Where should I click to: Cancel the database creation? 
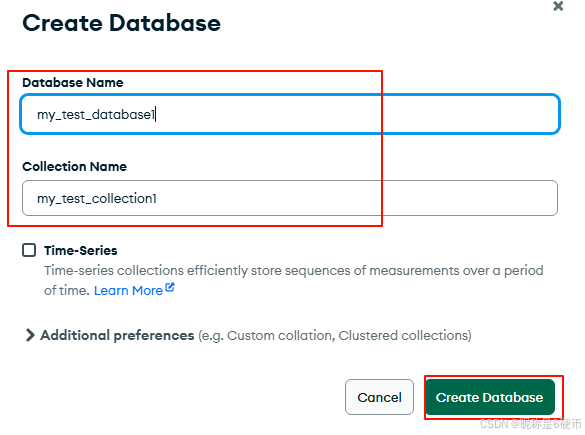point(379,397)
